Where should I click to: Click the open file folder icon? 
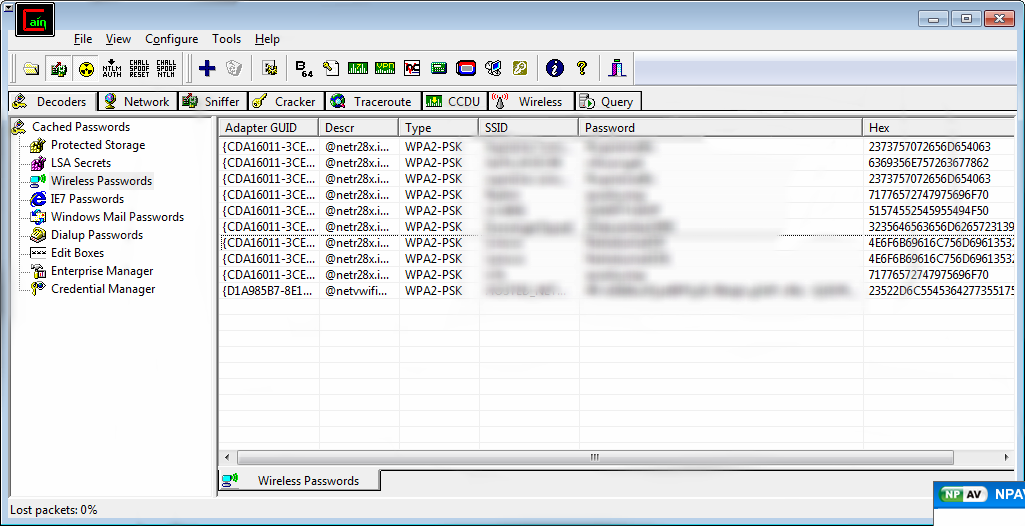click(x=32, y=69)
